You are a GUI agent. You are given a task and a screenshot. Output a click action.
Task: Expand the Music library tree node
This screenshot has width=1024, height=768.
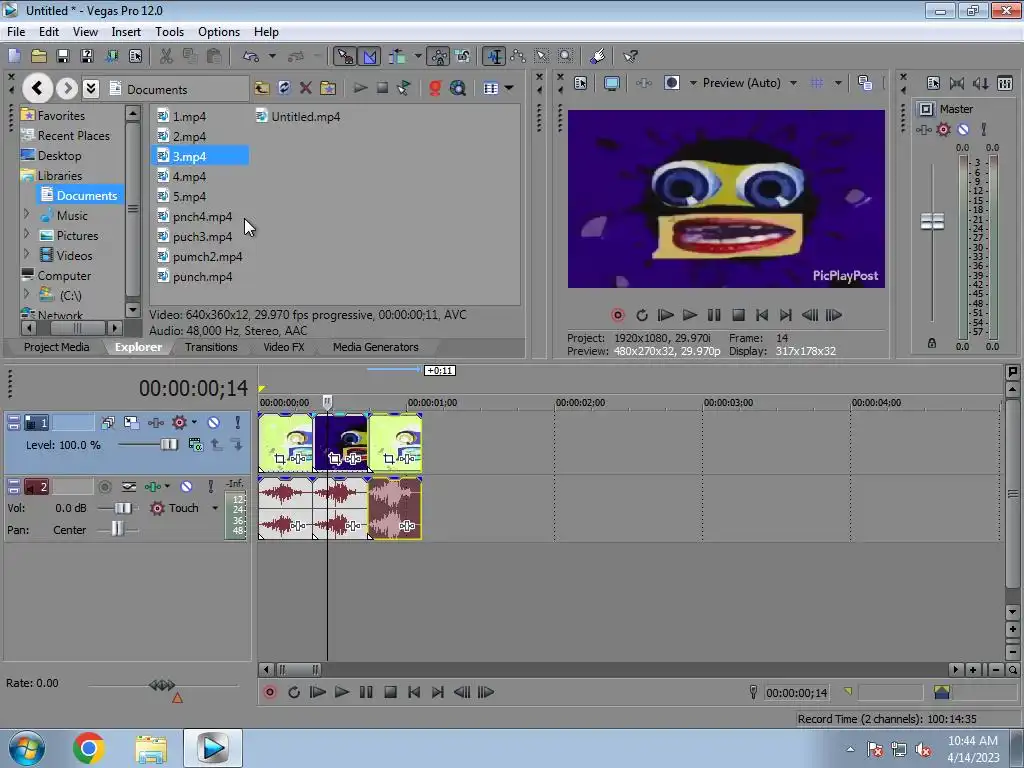[x=27, y=214]
